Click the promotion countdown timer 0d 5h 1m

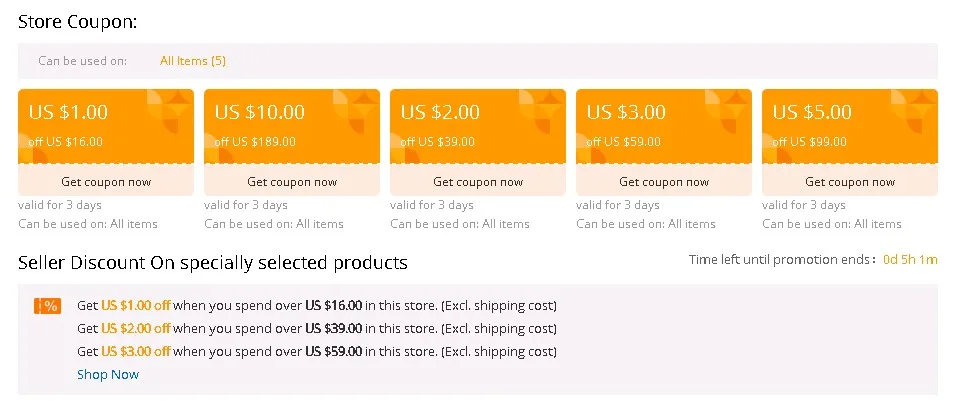click(910, 260)
